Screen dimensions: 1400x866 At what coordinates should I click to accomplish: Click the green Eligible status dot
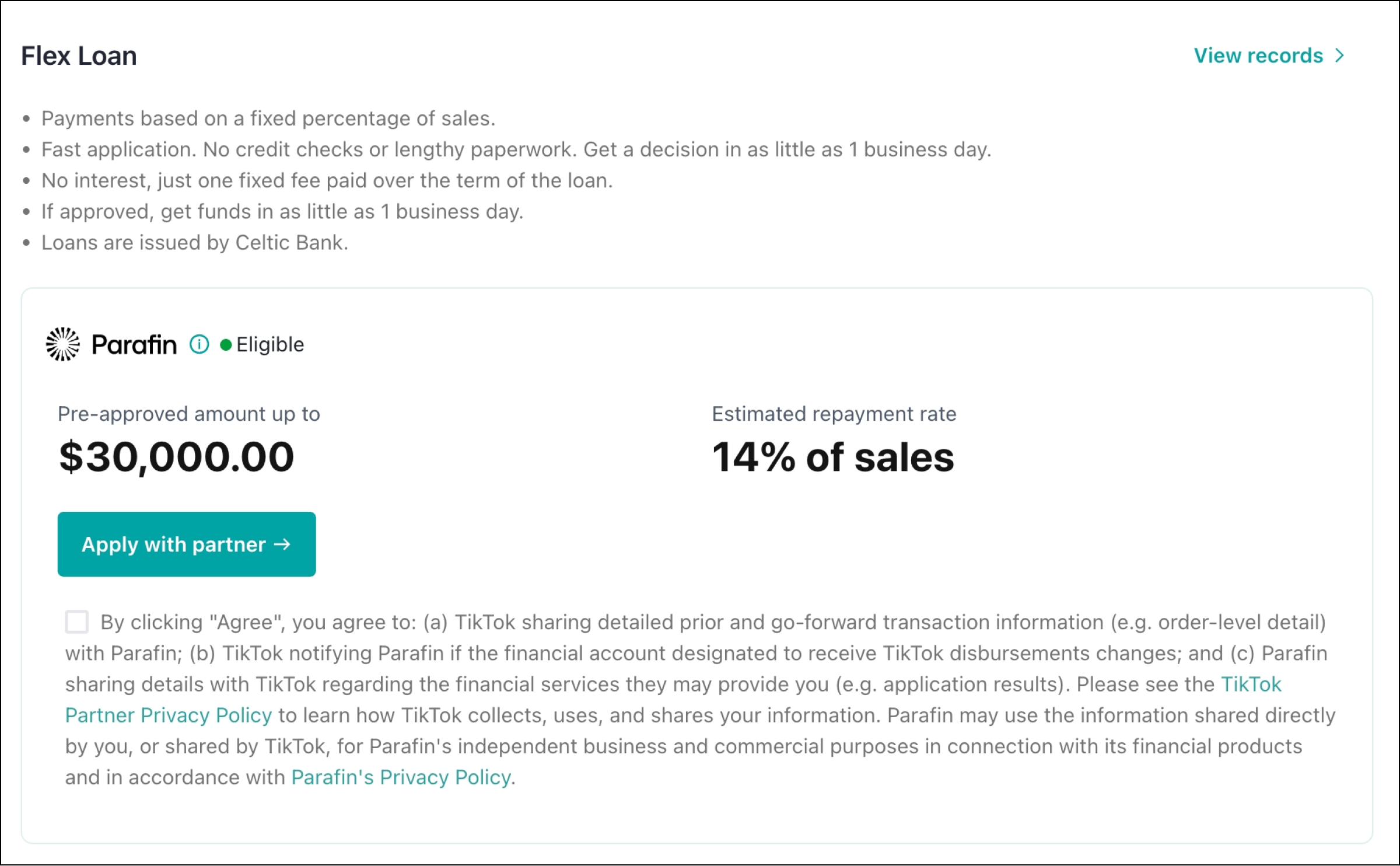click(226, 345)
